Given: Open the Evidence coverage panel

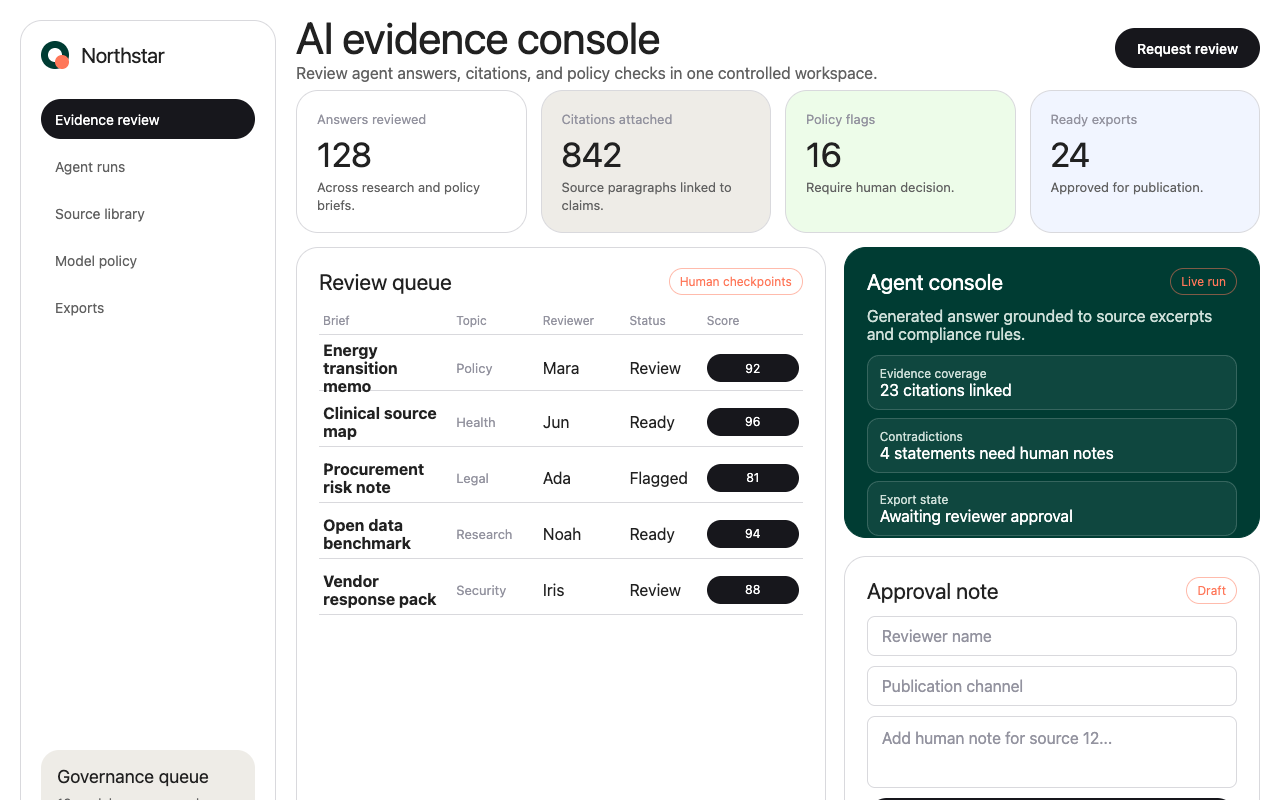Looking at the screenshot, I should click(x=1052, y=382).
